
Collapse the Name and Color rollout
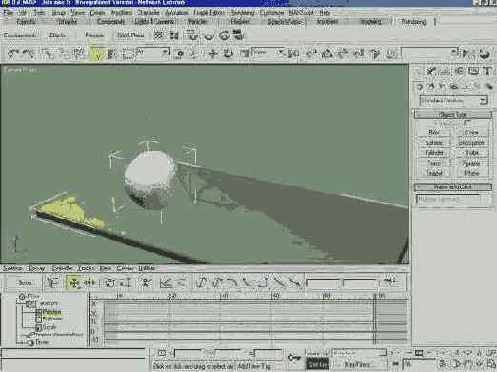[x=453, y=187]
